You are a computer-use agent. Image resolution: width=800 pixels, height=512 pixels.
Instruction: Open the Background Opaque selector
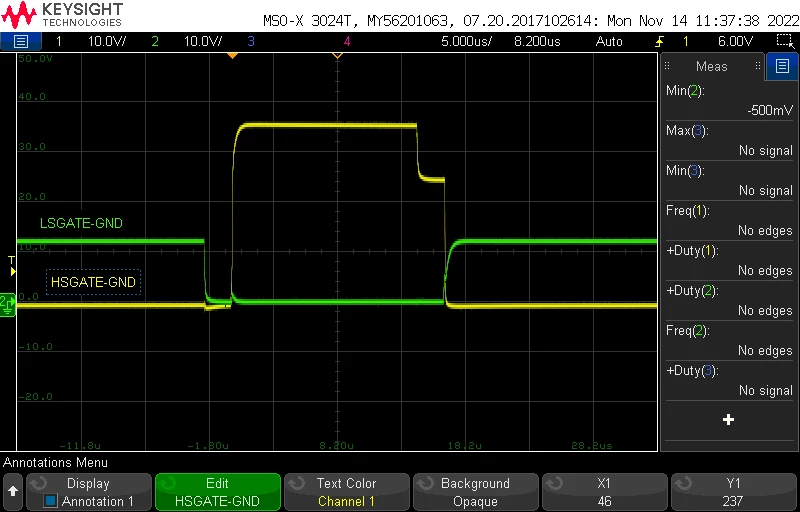pyautogui.click(x=475, y=492)
